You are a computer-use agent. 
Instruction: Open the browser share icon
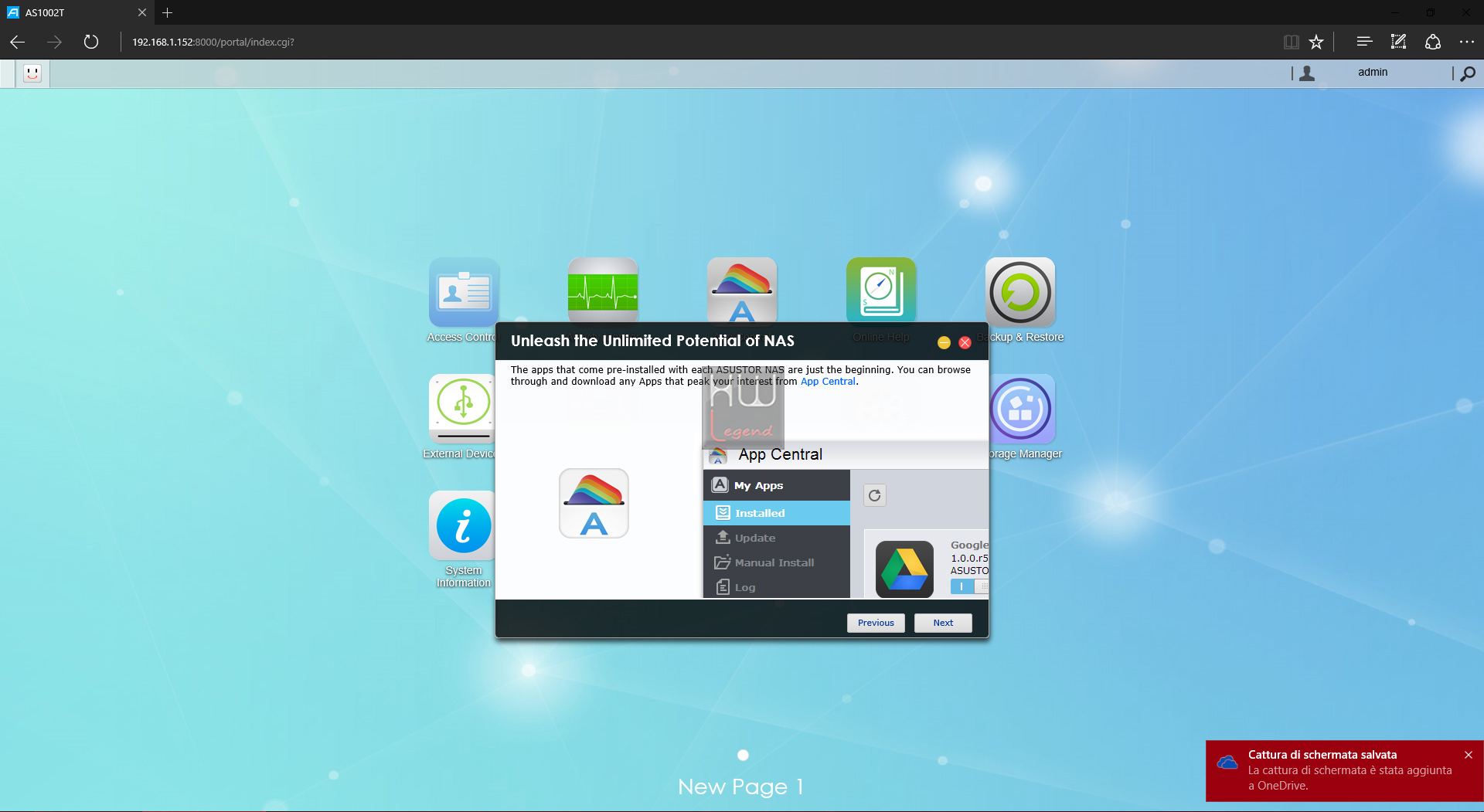1432,42
